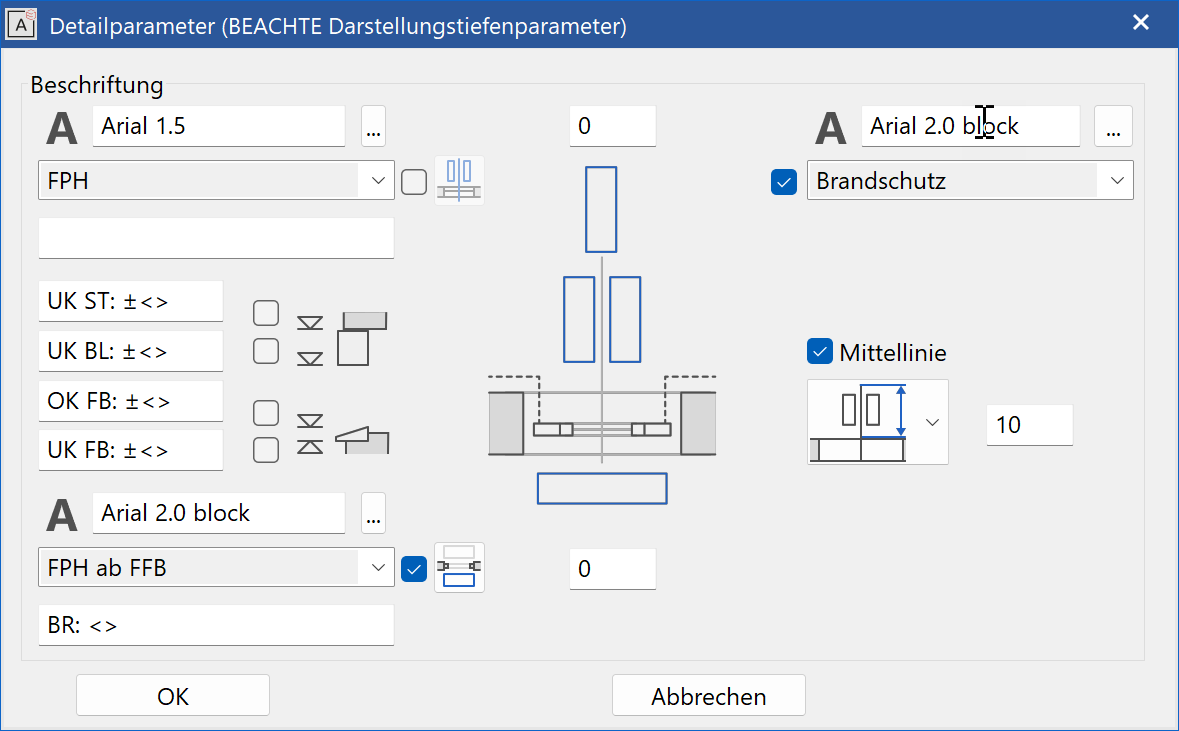Screen dimensions: 1179x731
Task: Toggle the checkbox next to the FPH dropdown
Action: 414,181
